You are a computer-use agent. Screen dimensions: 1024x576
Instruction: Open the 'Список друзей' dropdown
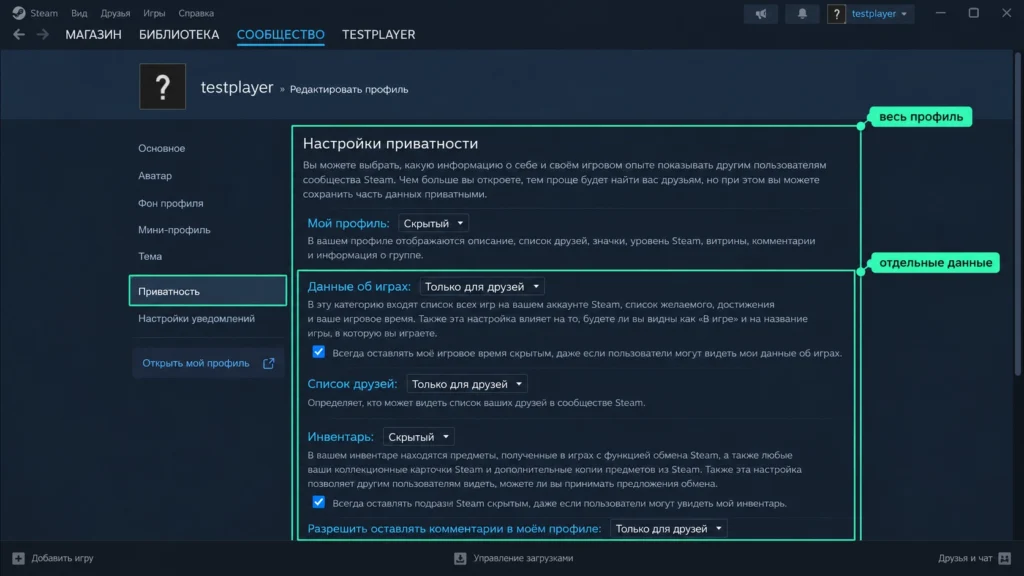[x=466, y=384]
